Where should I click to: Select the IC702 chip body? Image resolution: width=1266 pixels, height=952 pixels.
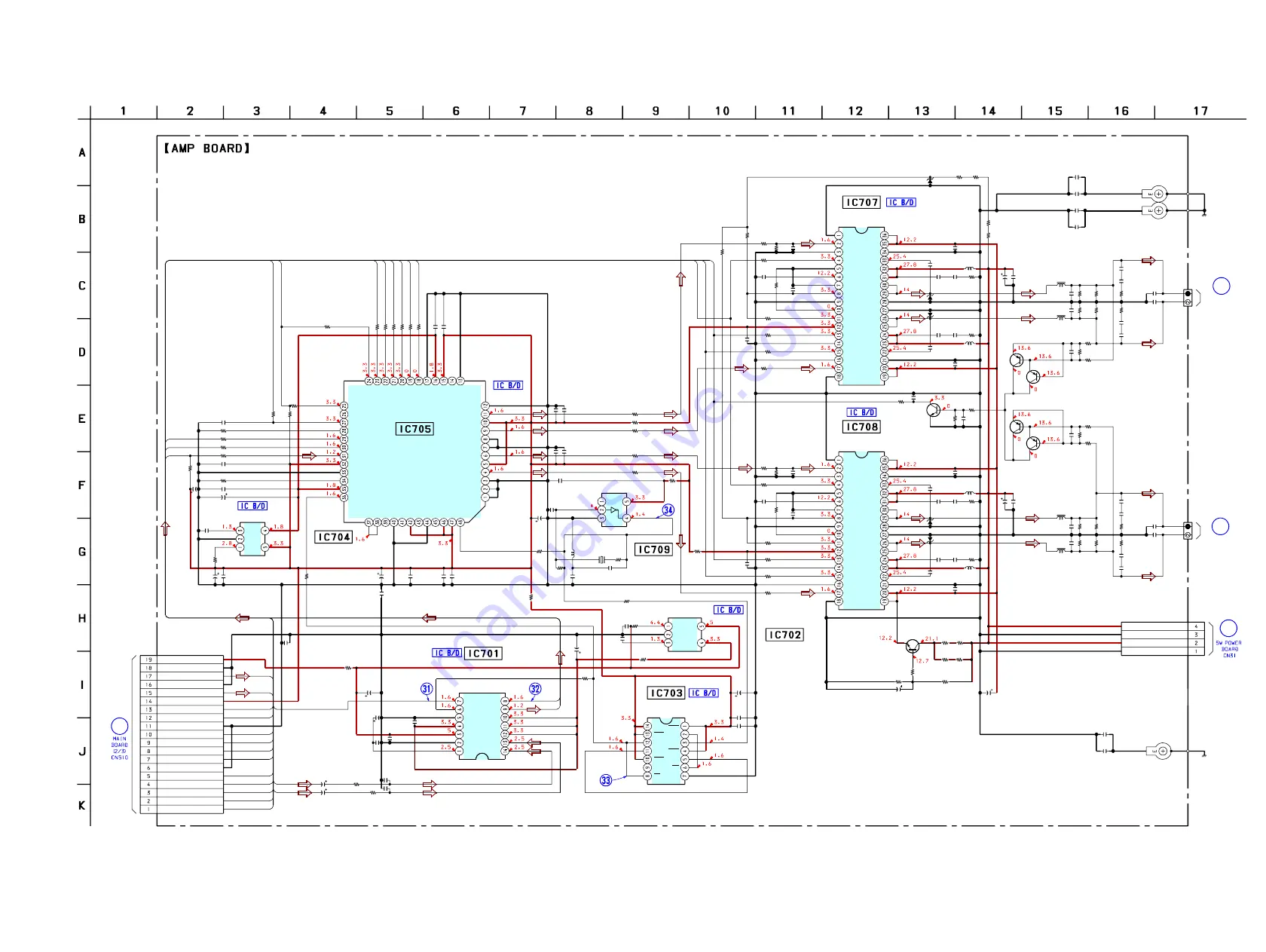tap(684, 635)
